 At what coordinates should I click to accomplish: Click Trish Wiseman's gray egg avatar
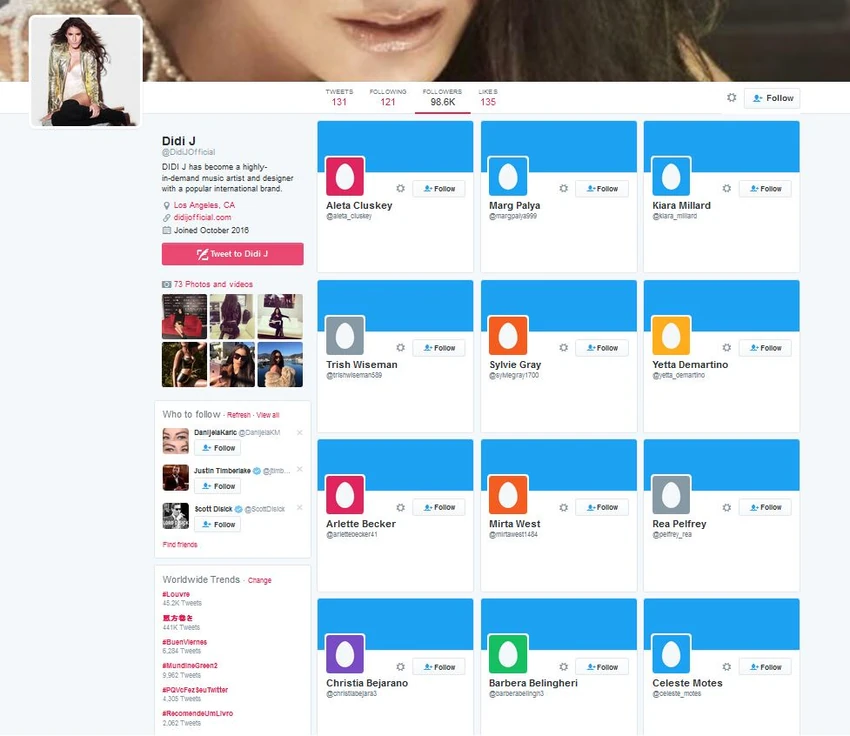coord(345,335)
